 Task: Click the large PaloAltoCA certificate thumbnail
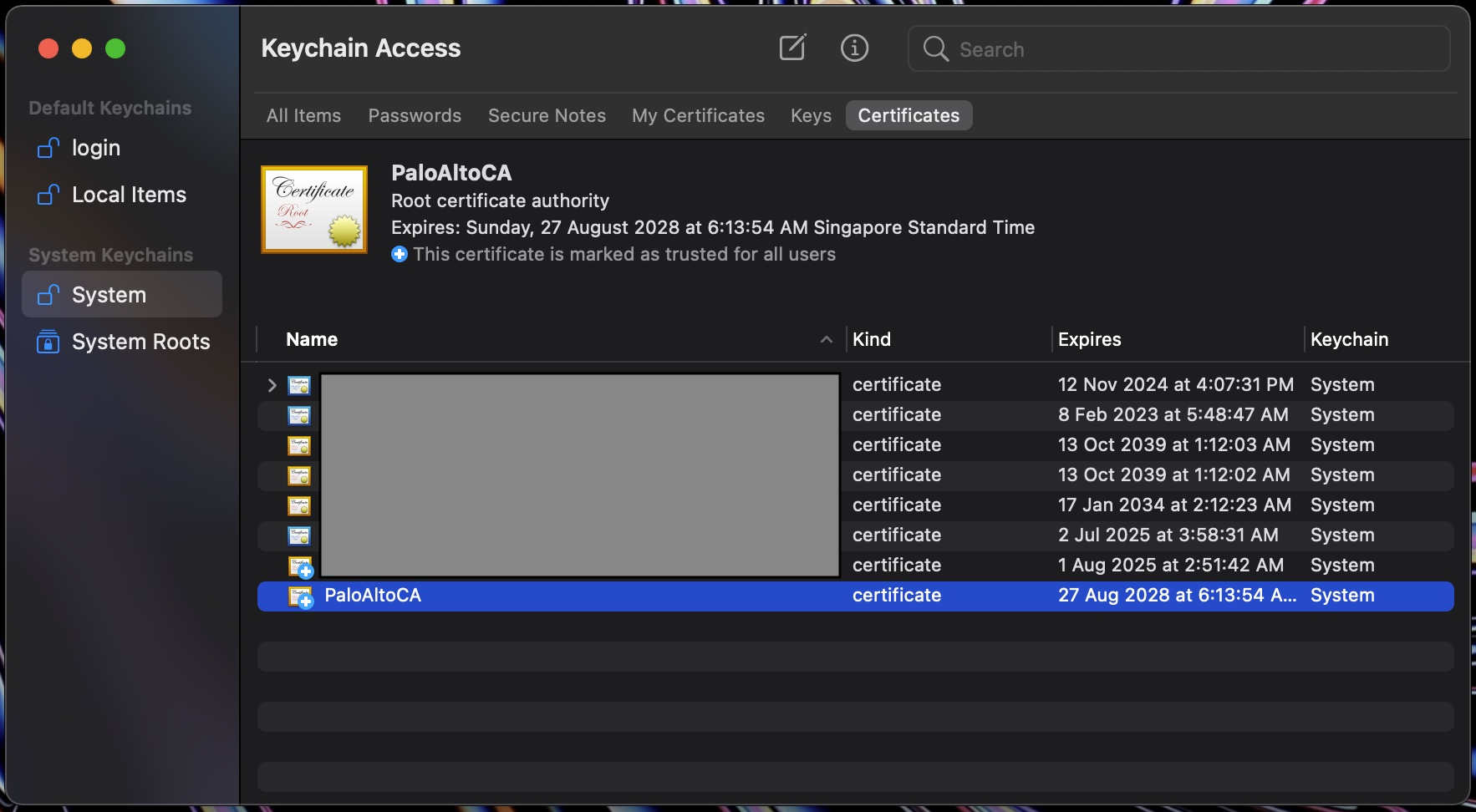pyautogui.click(x=314, y=210)
